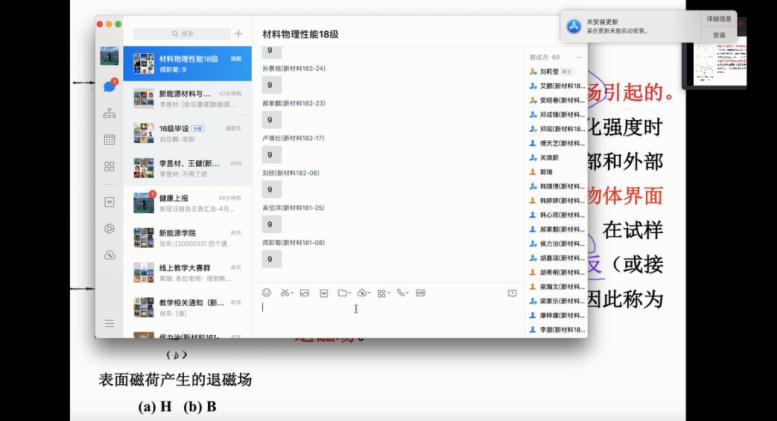Viewport: 777px width, 421px height.
Task: Open the workbench grid icon in sidebar
Action: [110, 166]
